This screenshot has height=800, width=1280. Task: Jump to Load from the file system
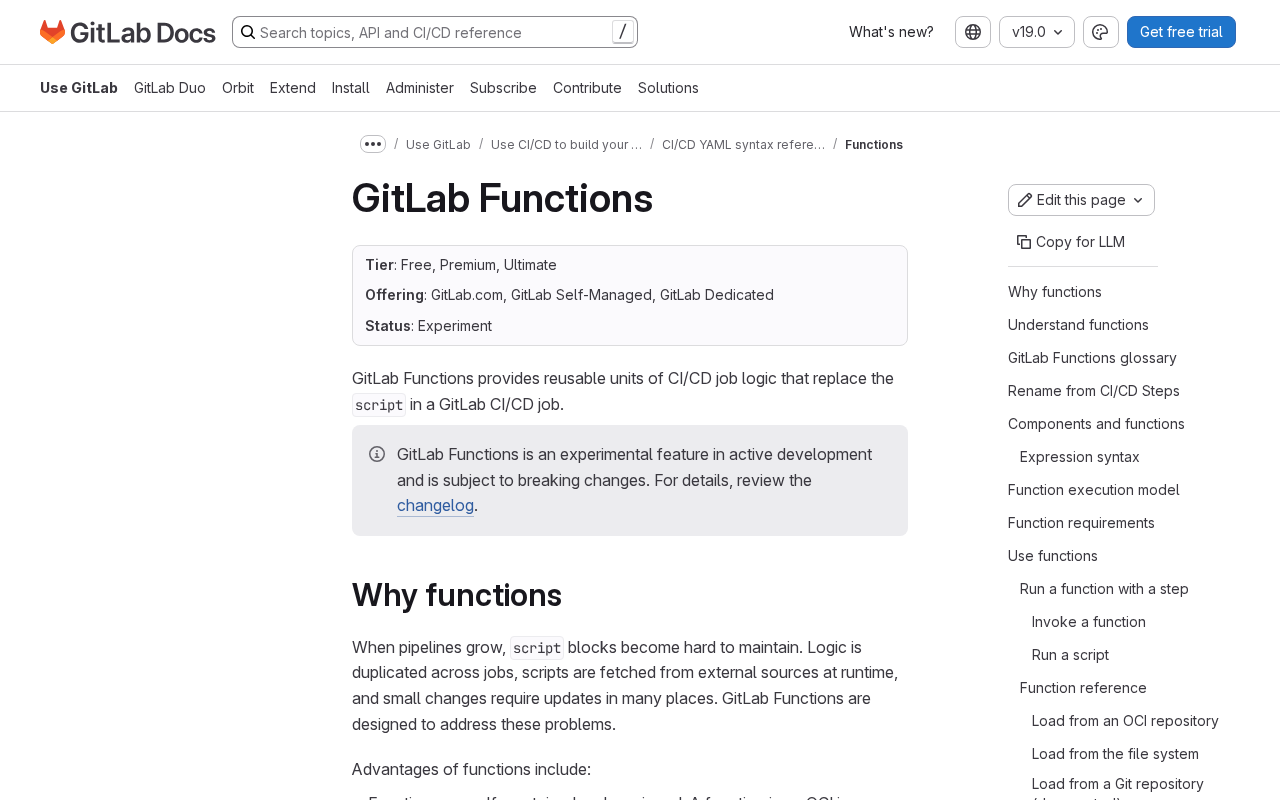pos(1115,754)
